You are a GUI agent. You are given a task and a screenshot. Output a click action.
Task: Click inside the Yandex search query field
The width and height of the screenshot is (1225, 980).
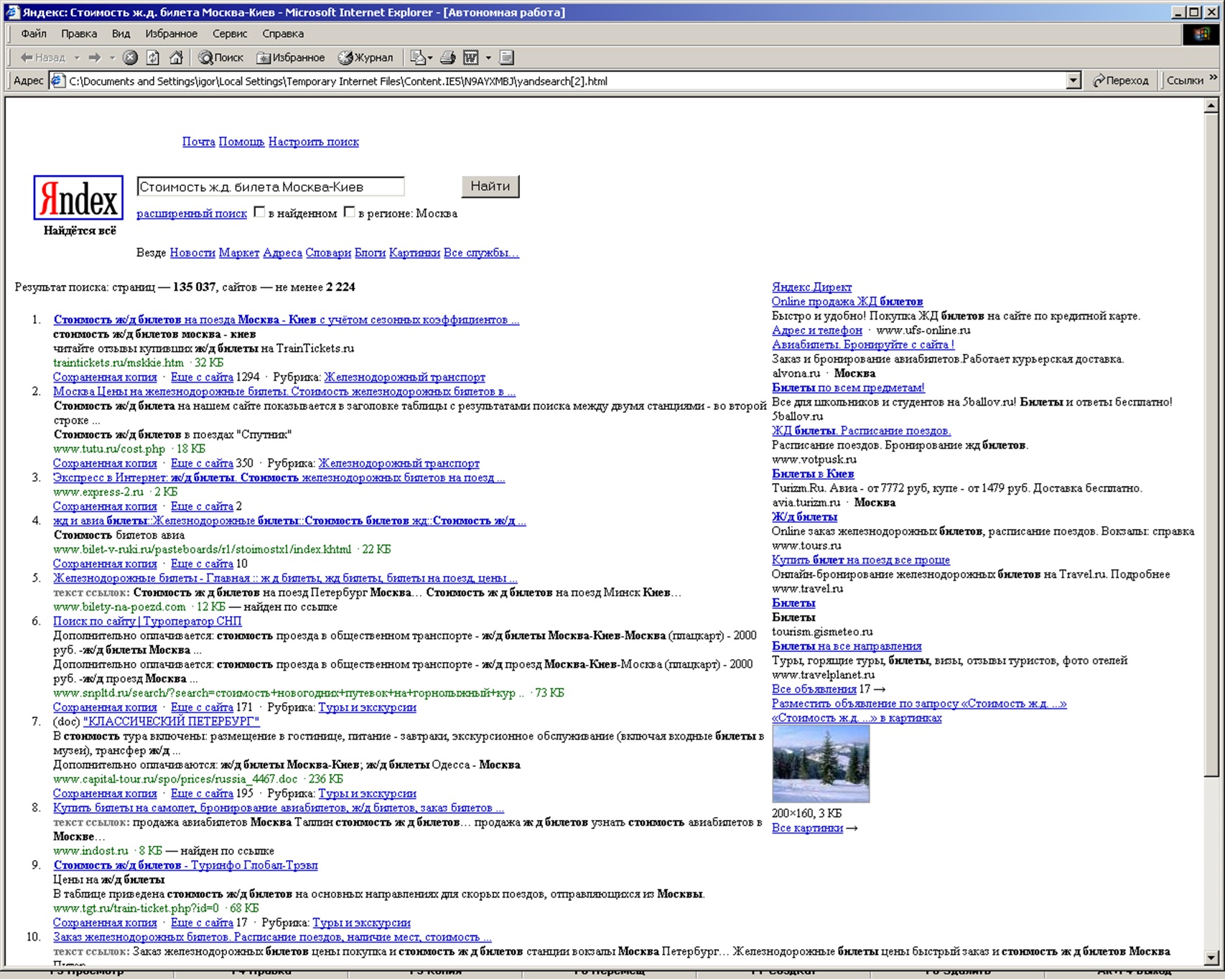pos(271,187)
